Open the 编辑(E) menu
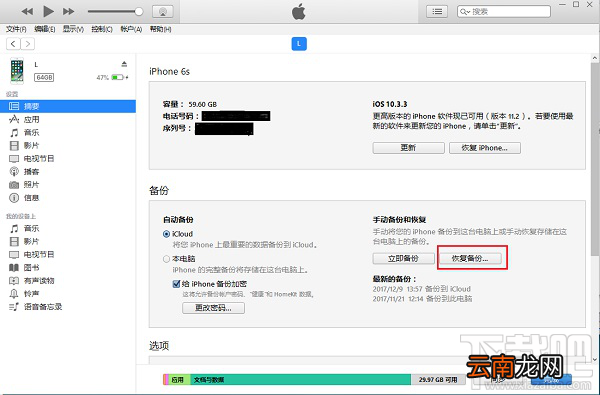Viewport: 600px width, 395px height. [x=45, y=29]
